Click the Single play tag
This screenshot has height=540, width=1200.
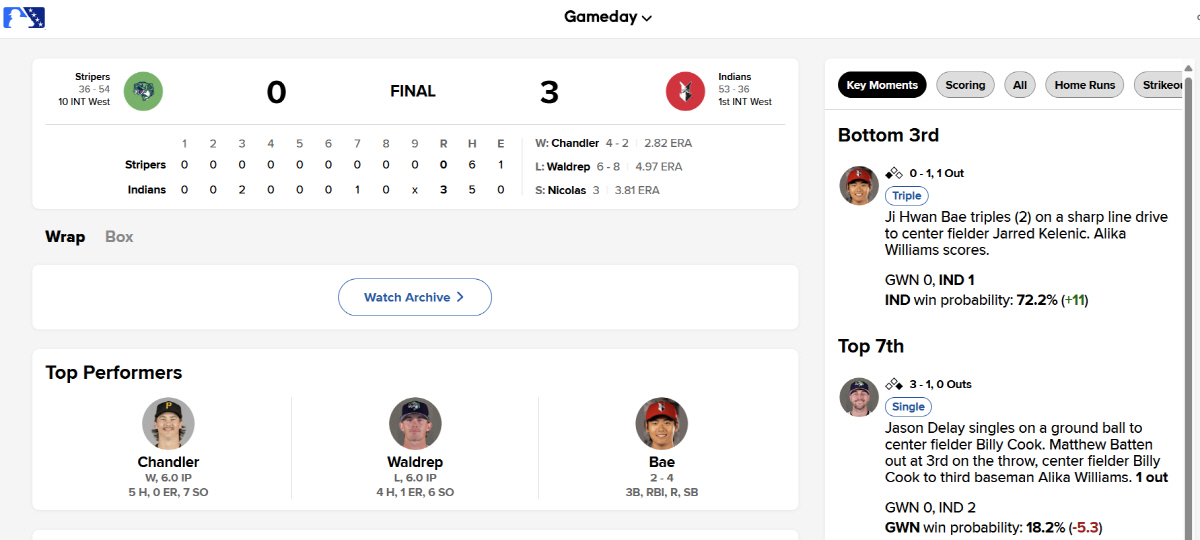[909, 407]
